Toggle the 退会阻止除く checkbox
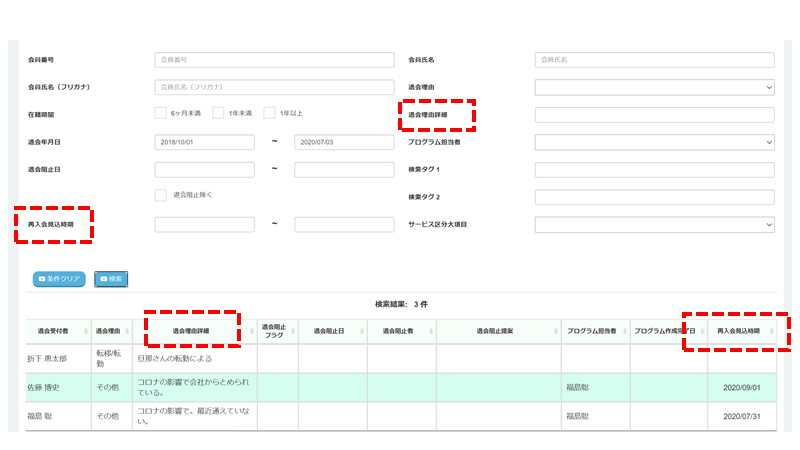This screenshot has width=800, height=450. point(161,195)
